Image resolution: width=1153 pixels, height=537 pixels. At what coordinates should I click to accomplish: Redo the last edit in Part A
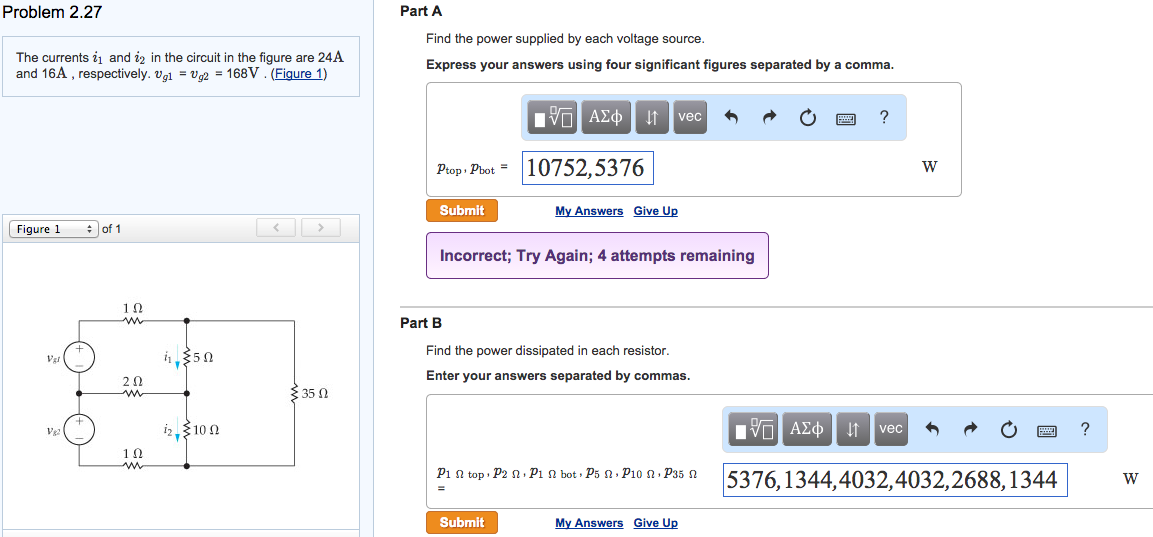769,118
